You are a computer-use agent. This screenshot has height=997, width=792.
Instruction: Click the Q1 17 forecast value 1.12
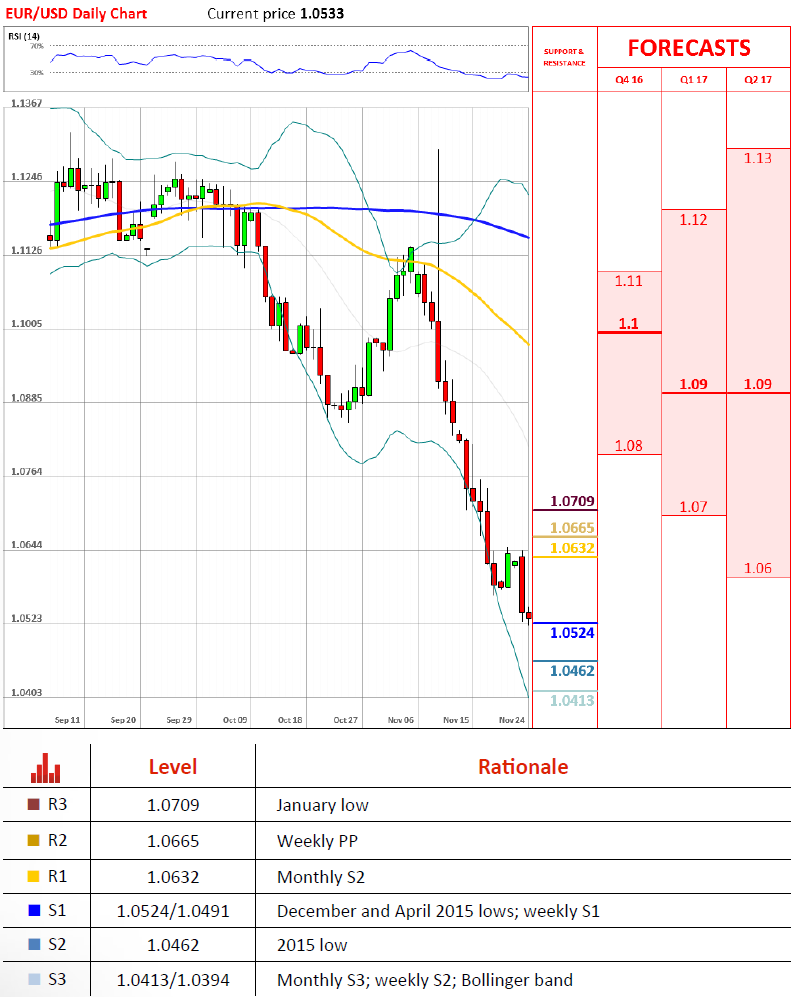coord(693,219)
